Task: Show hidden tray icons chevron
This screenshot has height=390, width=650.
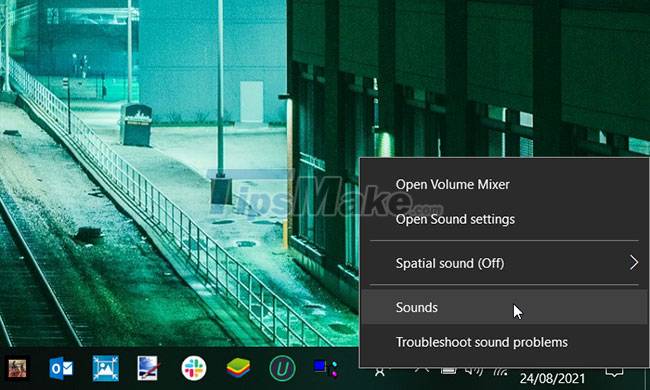Action: (x=422, y=370)
